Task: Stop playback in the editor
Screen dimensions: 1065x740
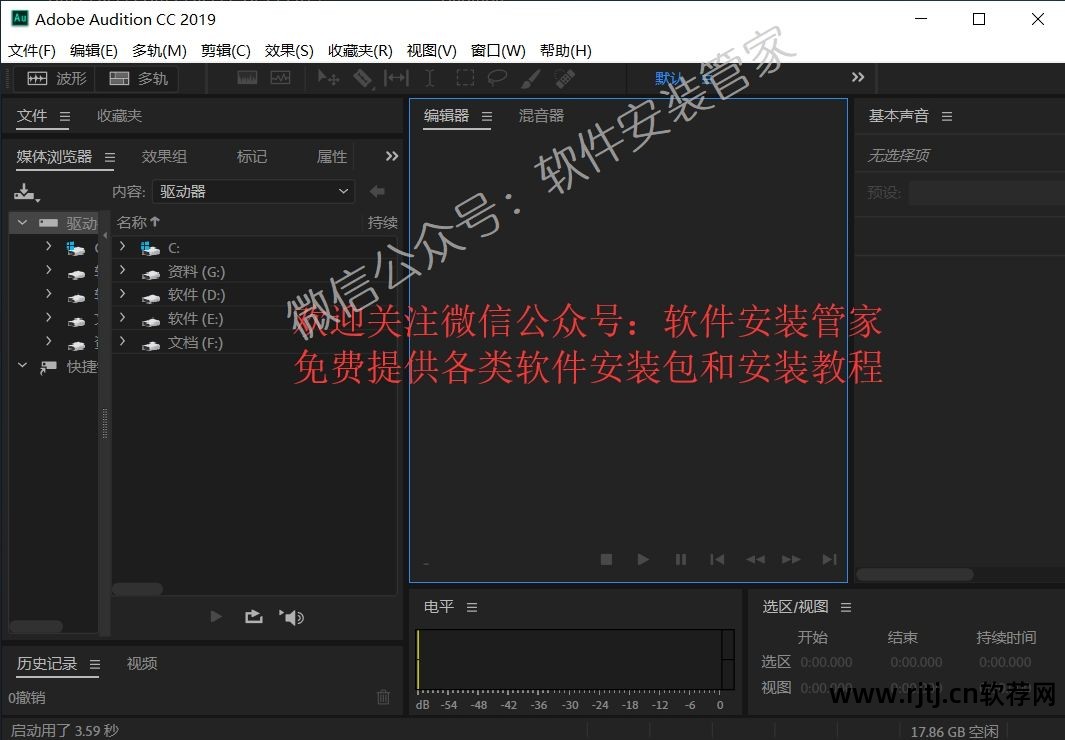Action: click(x=607, y=559)
